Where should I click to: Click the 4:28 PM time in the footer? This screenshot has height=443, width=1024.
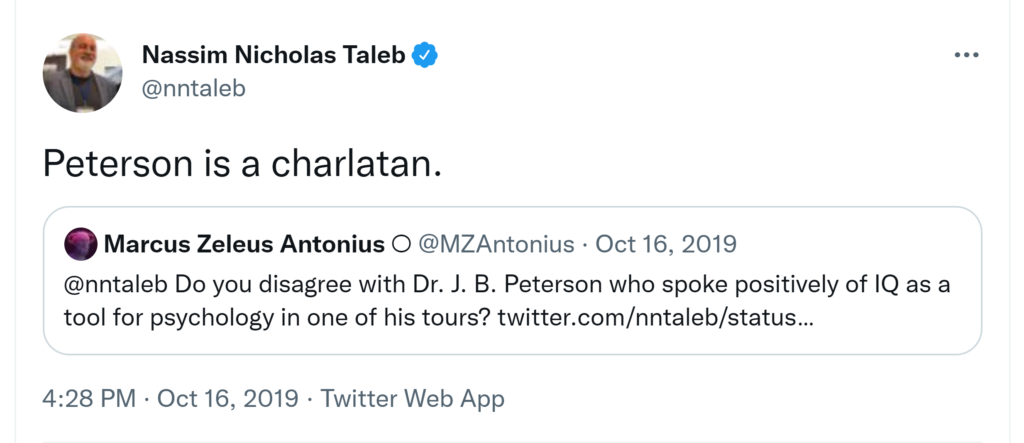pyautogui.click(x=89, y=399)
